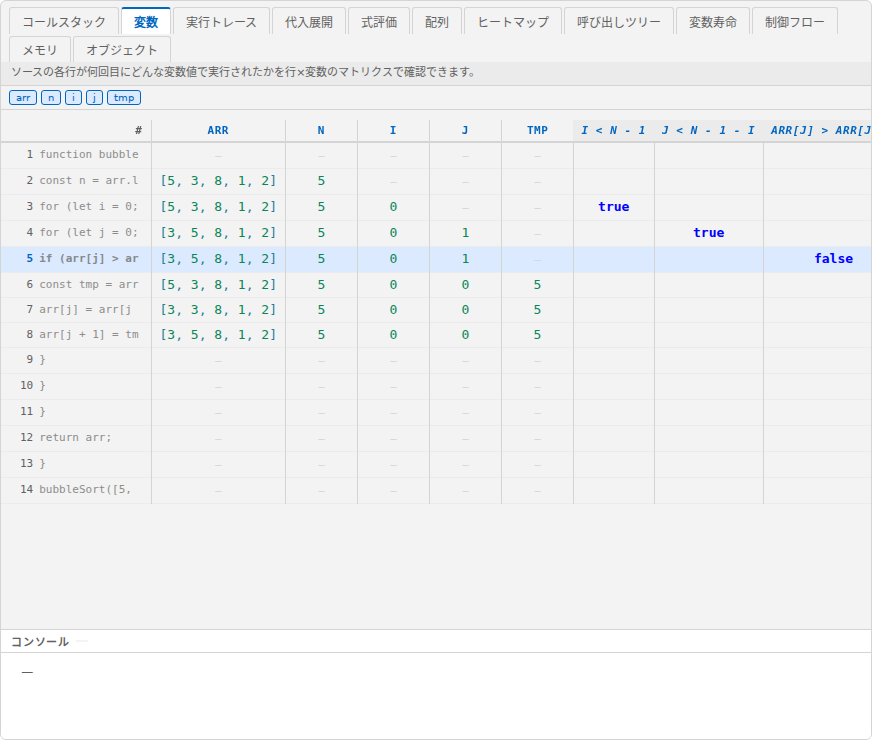Image resolution: width=872 pixels, height=740 pixels.
Task: Toggle the n variable chip
Action: click(x=51, y=98)
